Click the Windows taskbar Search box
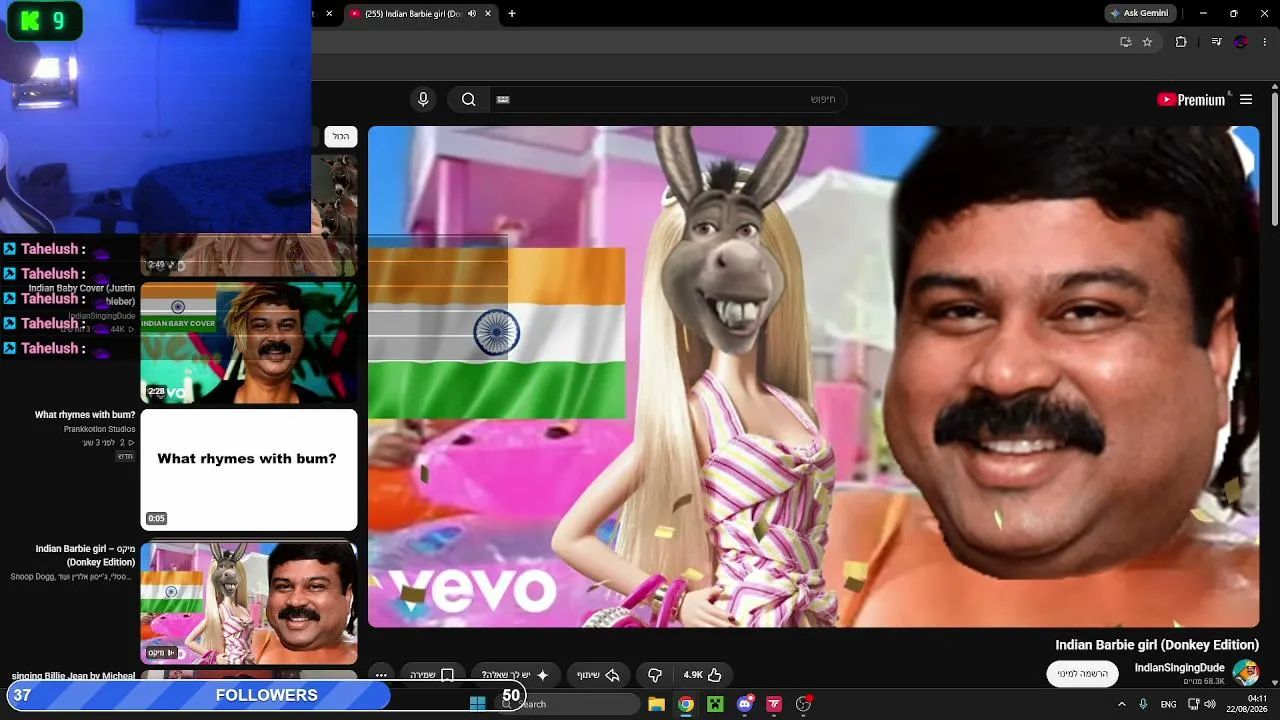Screen dimensions: 1280x720 568,704
